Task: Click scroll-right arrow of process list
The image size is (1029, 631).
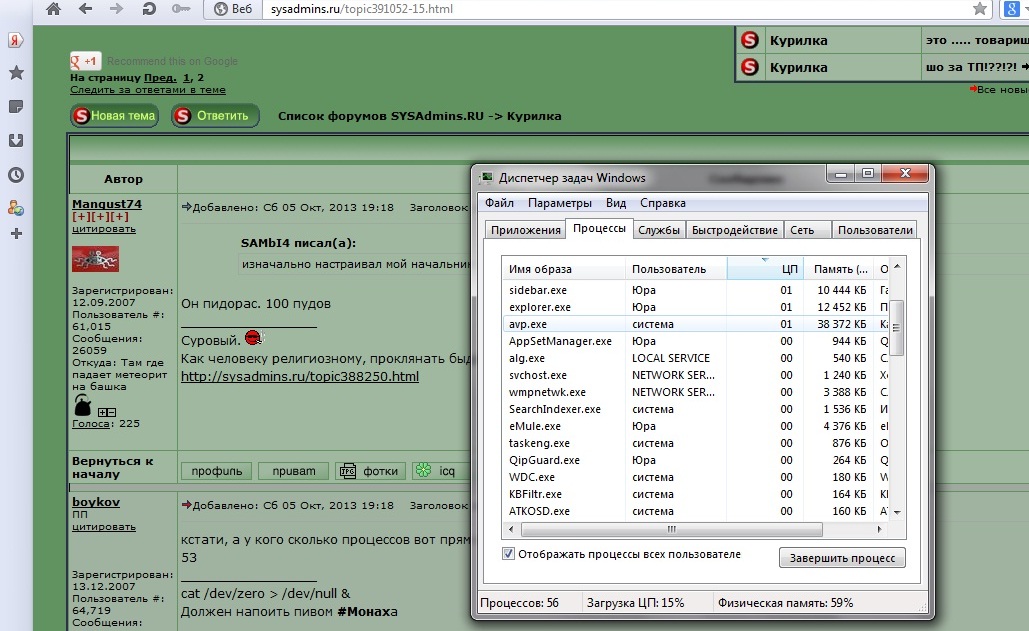Action: tap(880, 529)
